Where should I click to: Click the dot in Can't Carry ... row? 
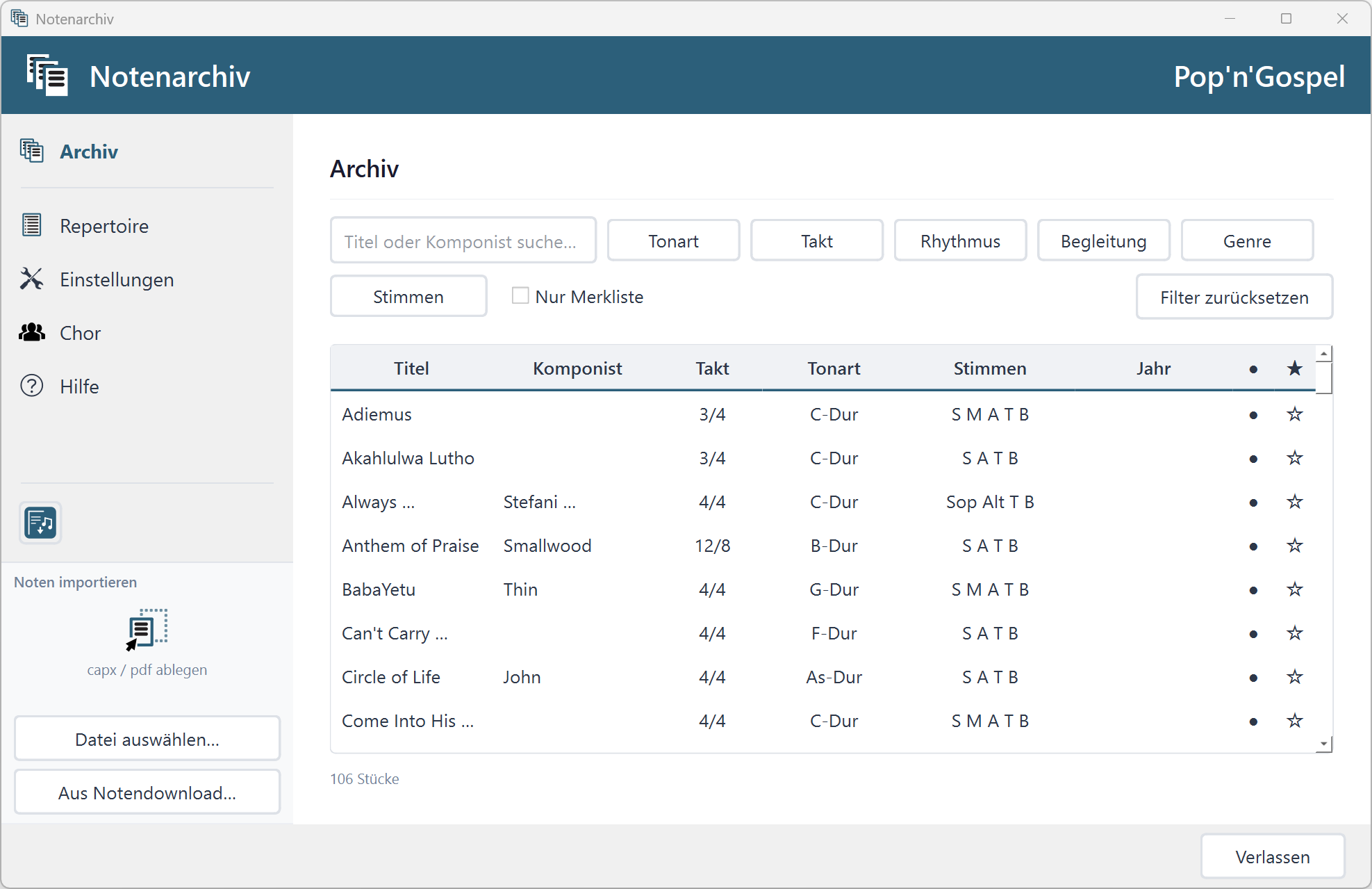point(1253,634)
